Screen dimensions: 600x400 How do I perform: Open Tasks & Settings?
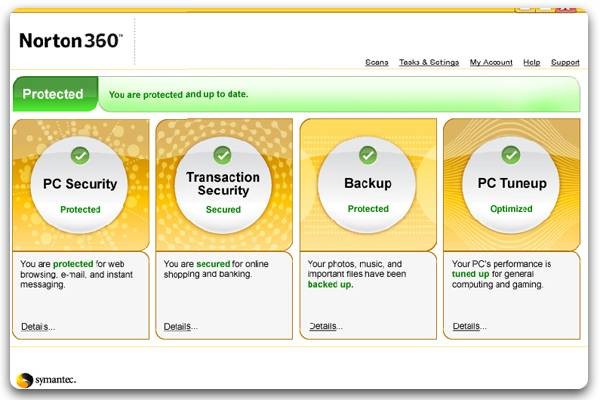pos(429,62)
